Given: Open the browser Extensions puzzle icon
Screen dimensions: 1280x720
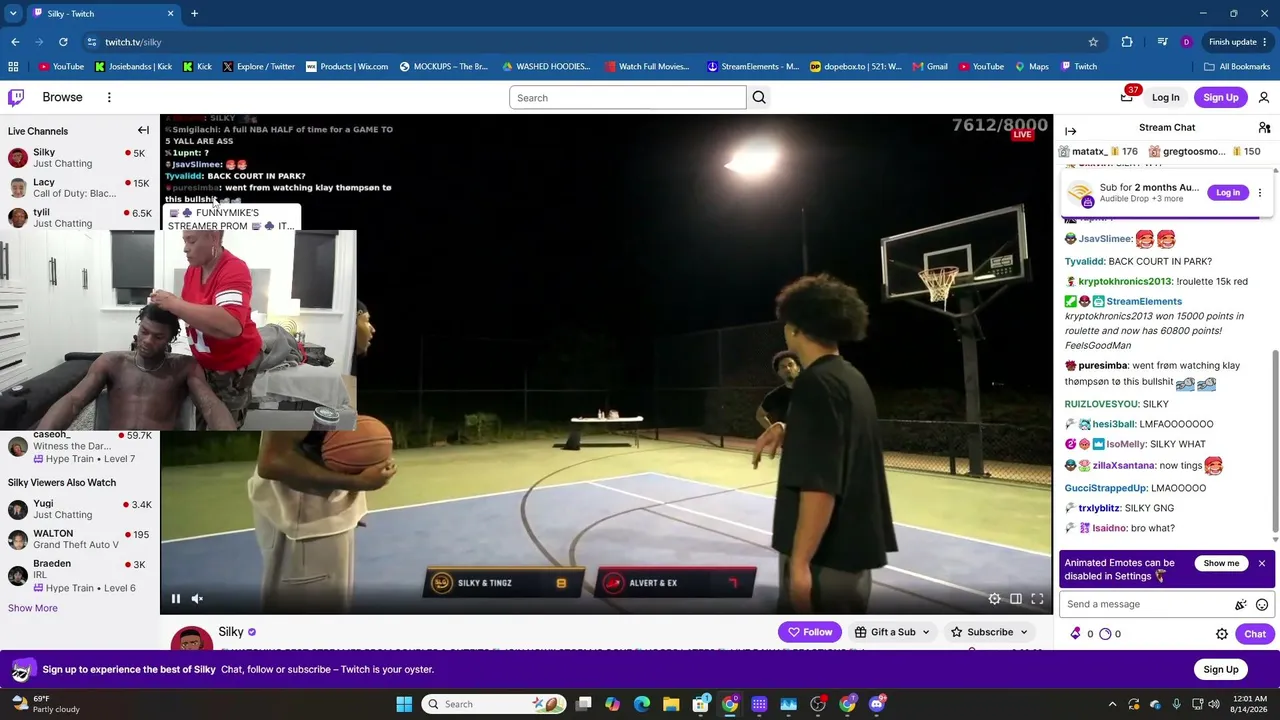Looking at the screenshot, I should coord(1127,42).
